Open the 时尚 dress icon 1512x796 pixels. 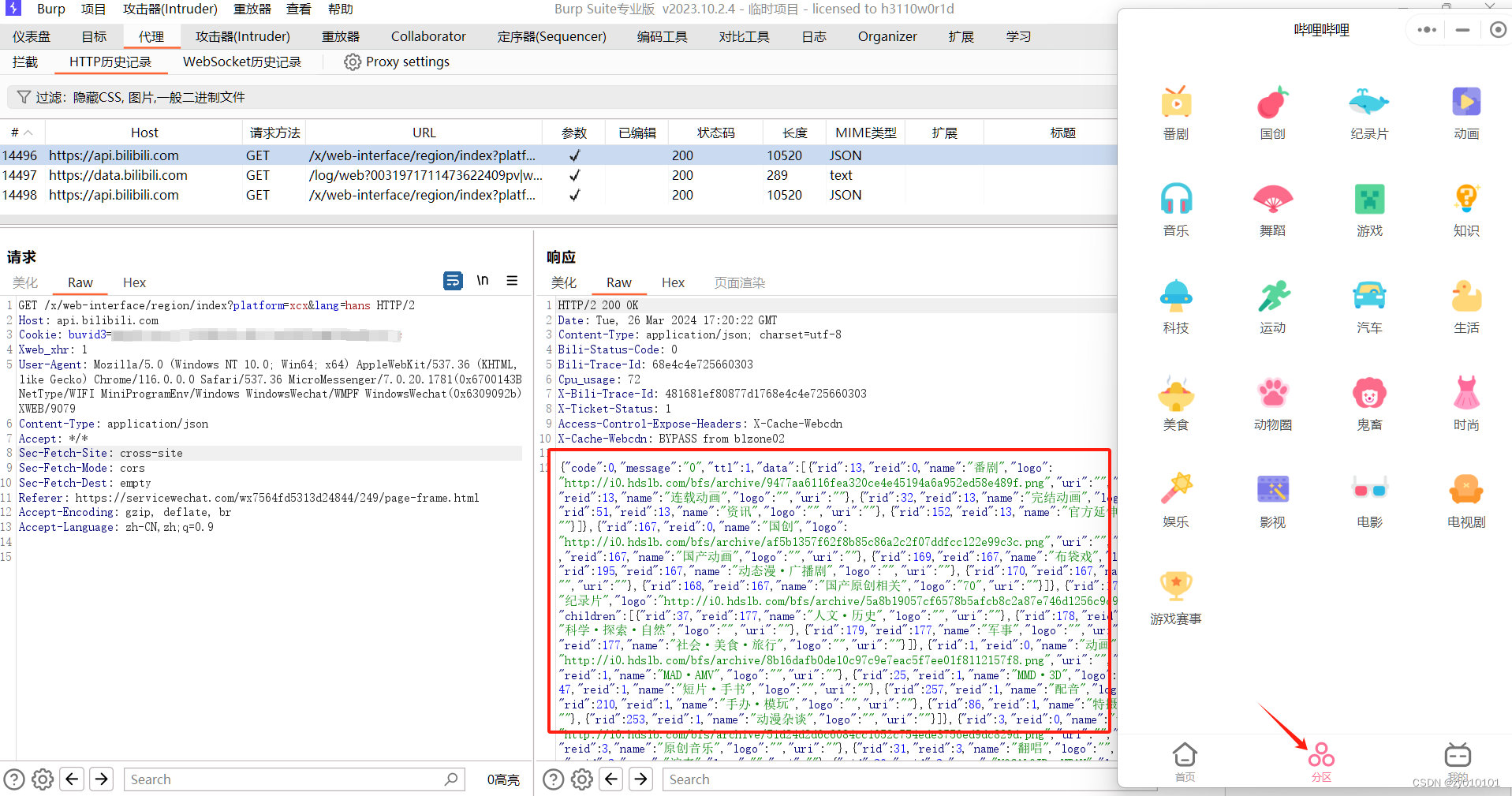1466,393
